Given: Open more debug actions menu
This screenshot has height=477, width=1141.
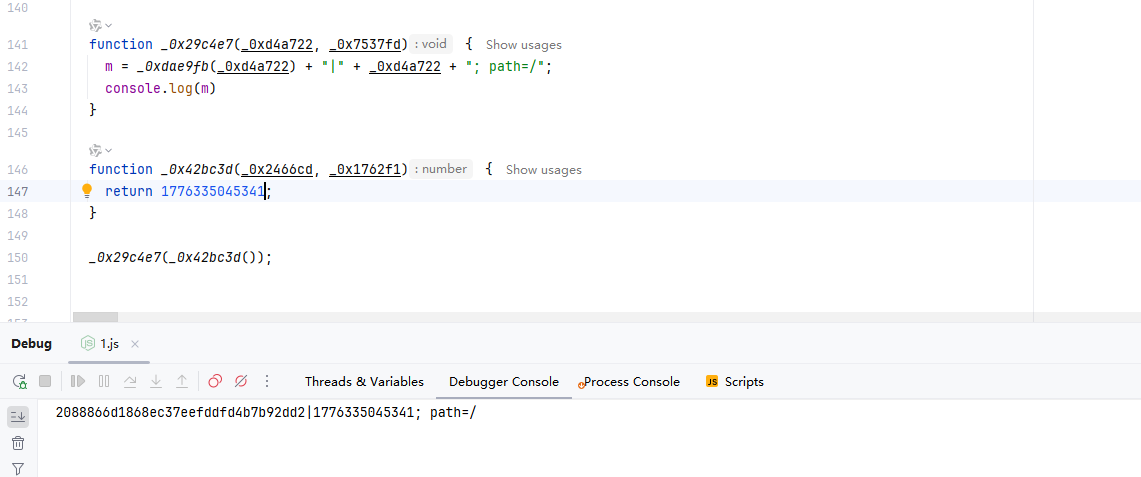Looking at the screenshot, I should click(267, 381).
